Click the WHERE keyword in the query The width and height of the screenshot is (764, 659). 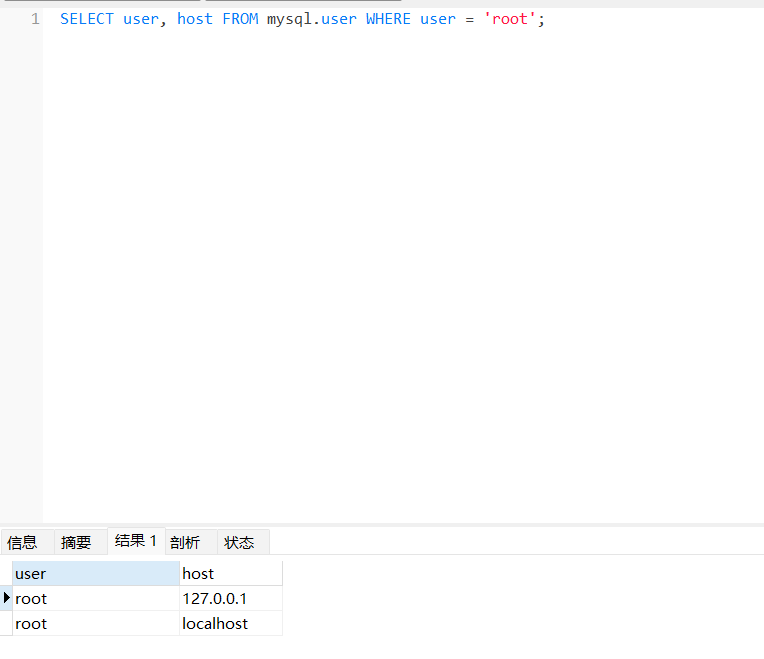pos(388,19)
